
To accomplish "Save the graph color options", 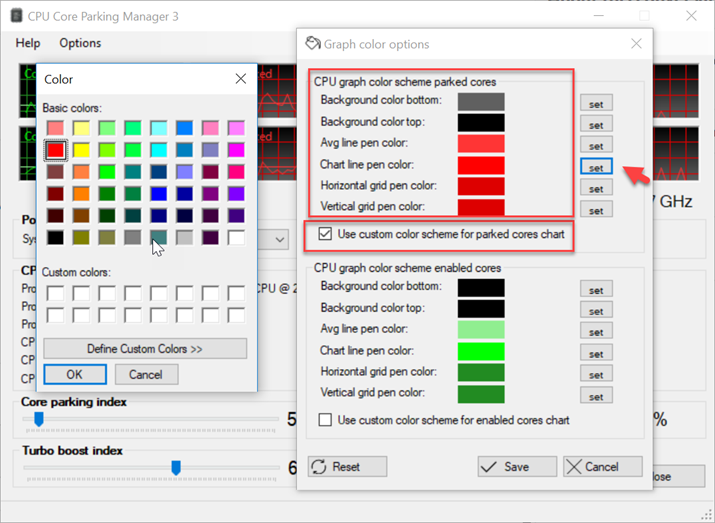I will pyautogui.click(x=517, y=466).
